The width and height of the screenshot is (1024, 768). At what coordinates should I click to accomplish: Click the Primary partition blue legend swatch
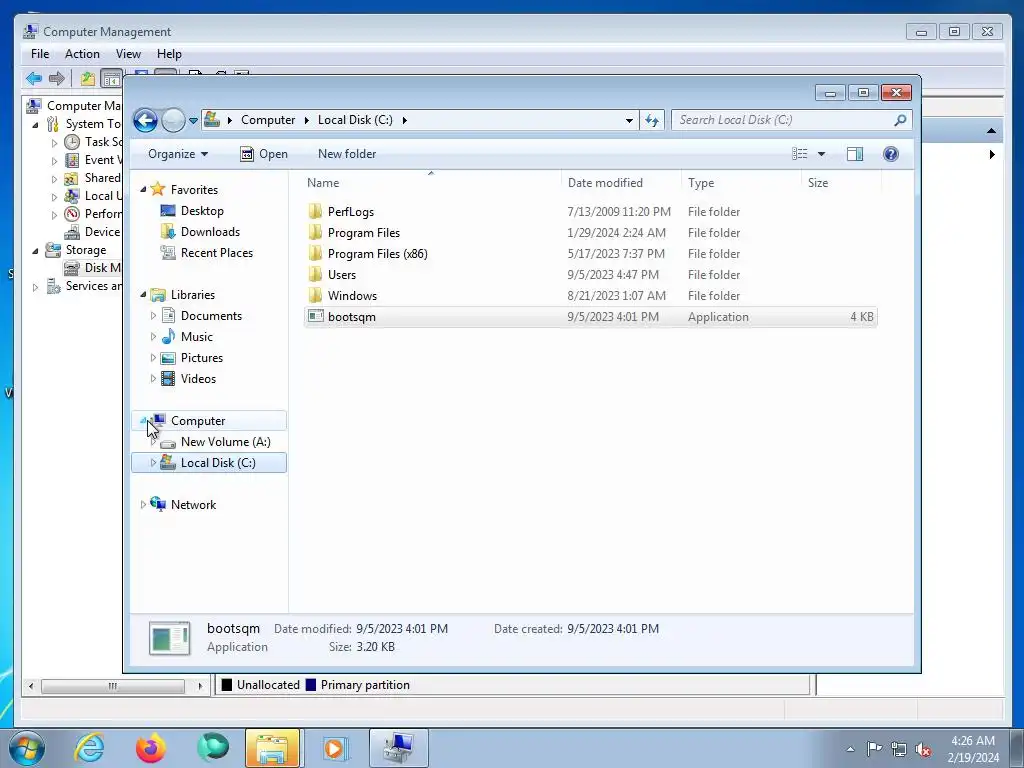coord(311,685)
